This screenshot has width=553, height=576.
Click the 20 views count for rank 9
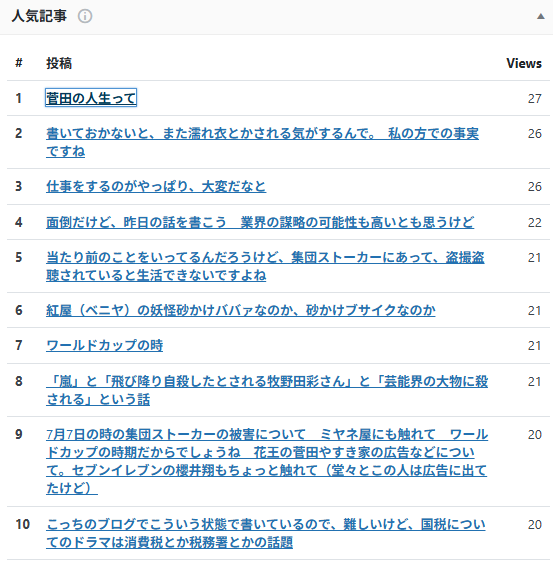point(535,435)
